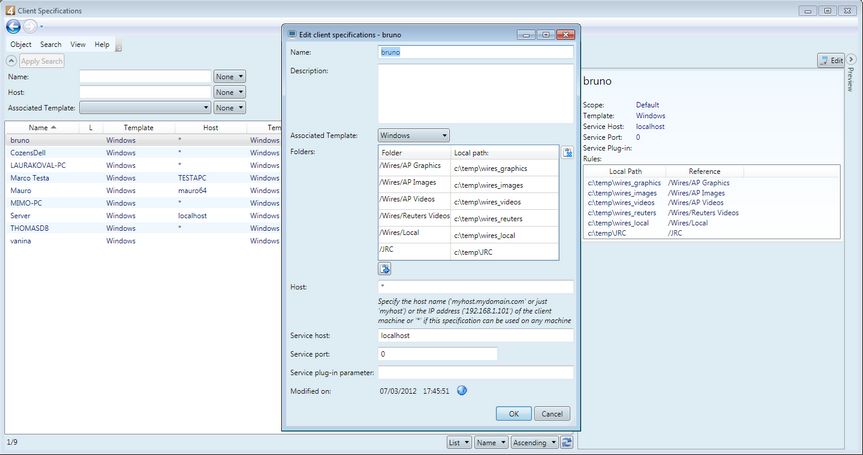Select the CozensDell row

143,153
